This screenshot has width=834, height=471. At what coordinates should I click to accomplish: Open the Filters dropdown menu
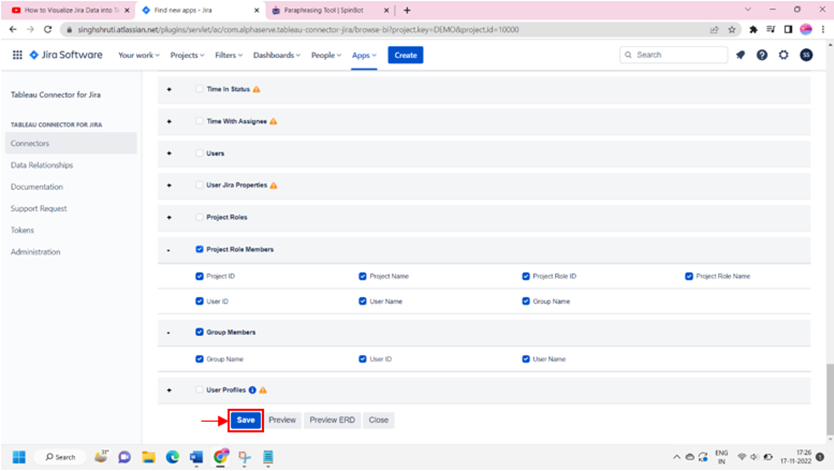click(229, 55)
